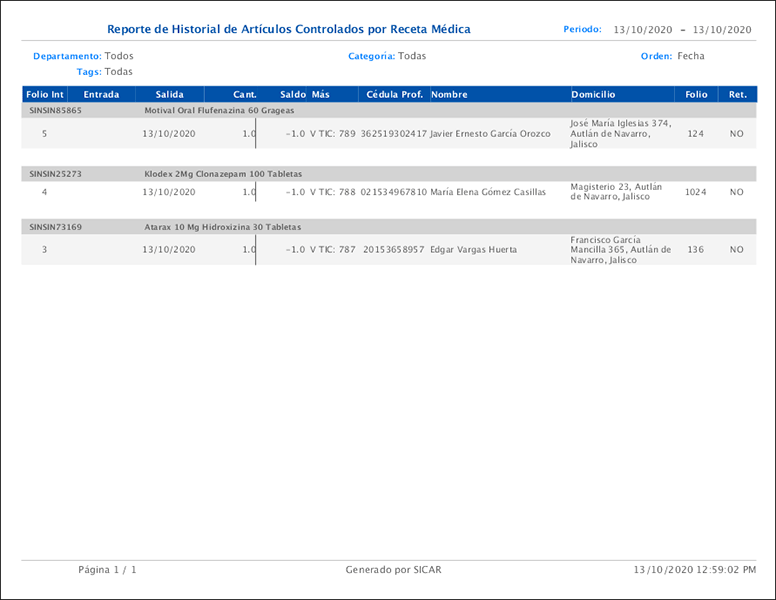
Task: Select name 'Javier Ernesto García Orozco'
Action: pos(490,134)
